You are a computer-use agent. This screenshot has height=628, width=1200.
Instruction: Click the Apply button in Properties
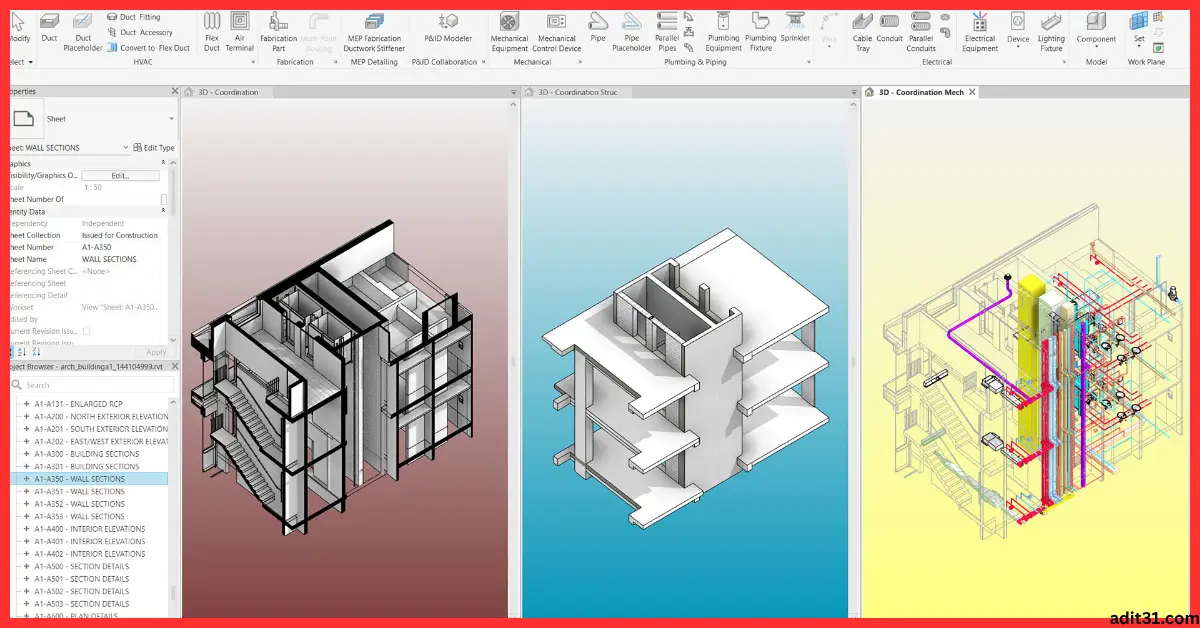tap(156, 352)
